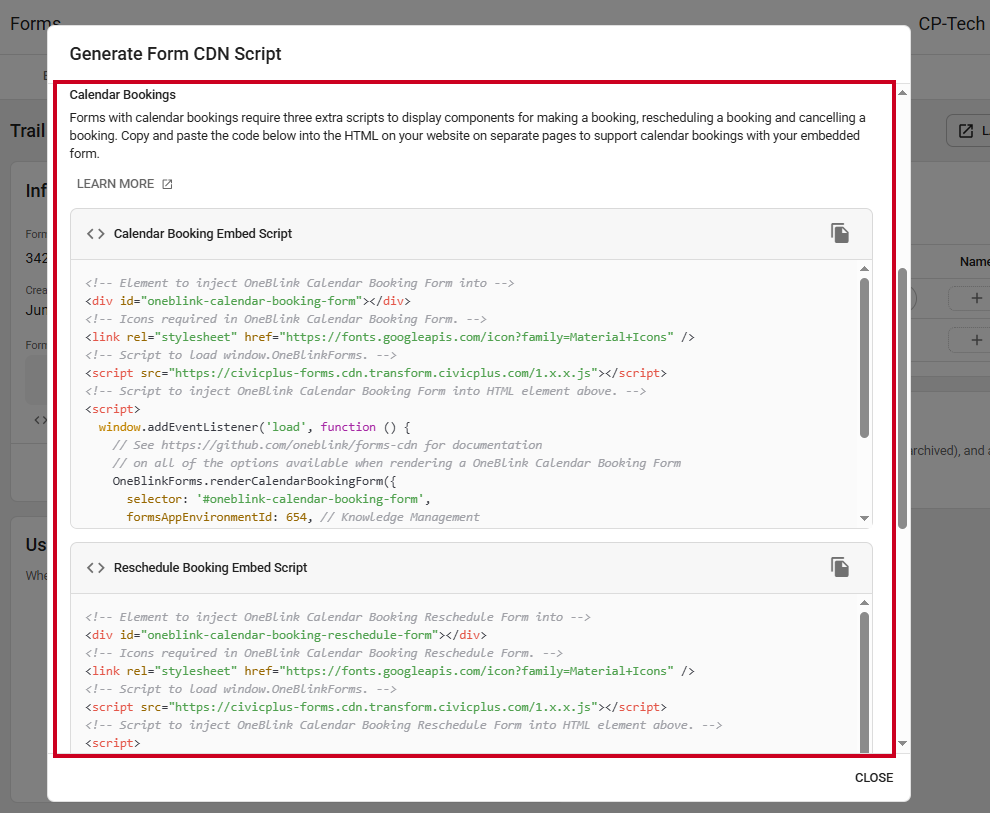Click the Calendar Booking code scrollbar thumb
Screen dimensions: 990x813
tap(864, 358)
